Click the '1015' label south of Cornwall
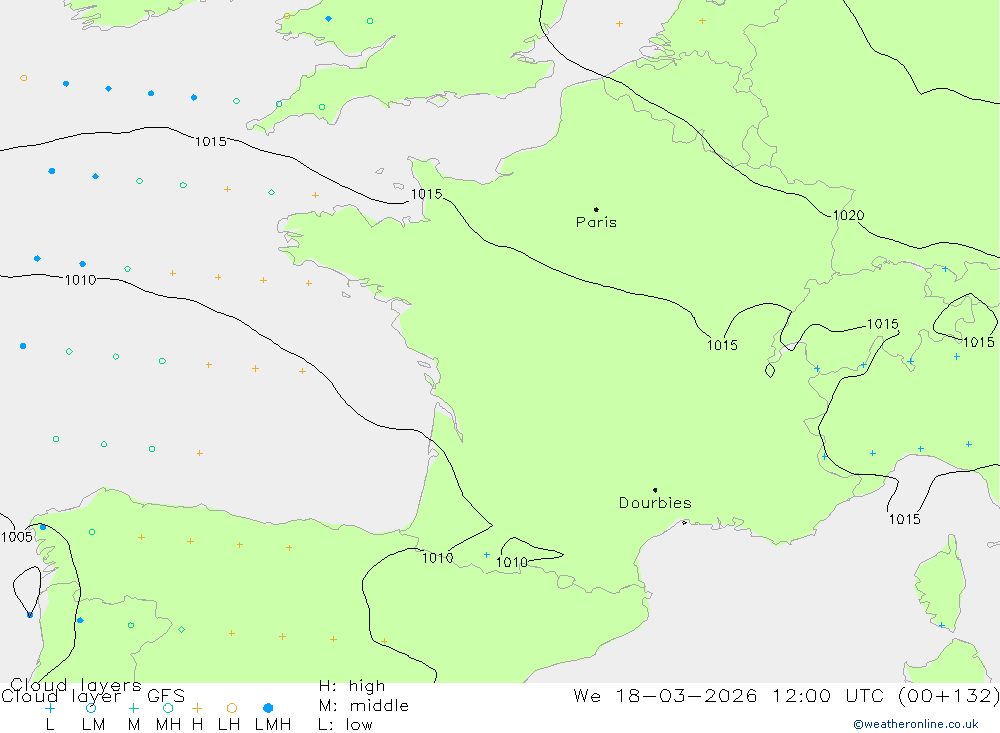The height and width of the screenshot is (733, 1000). point(210,142)
